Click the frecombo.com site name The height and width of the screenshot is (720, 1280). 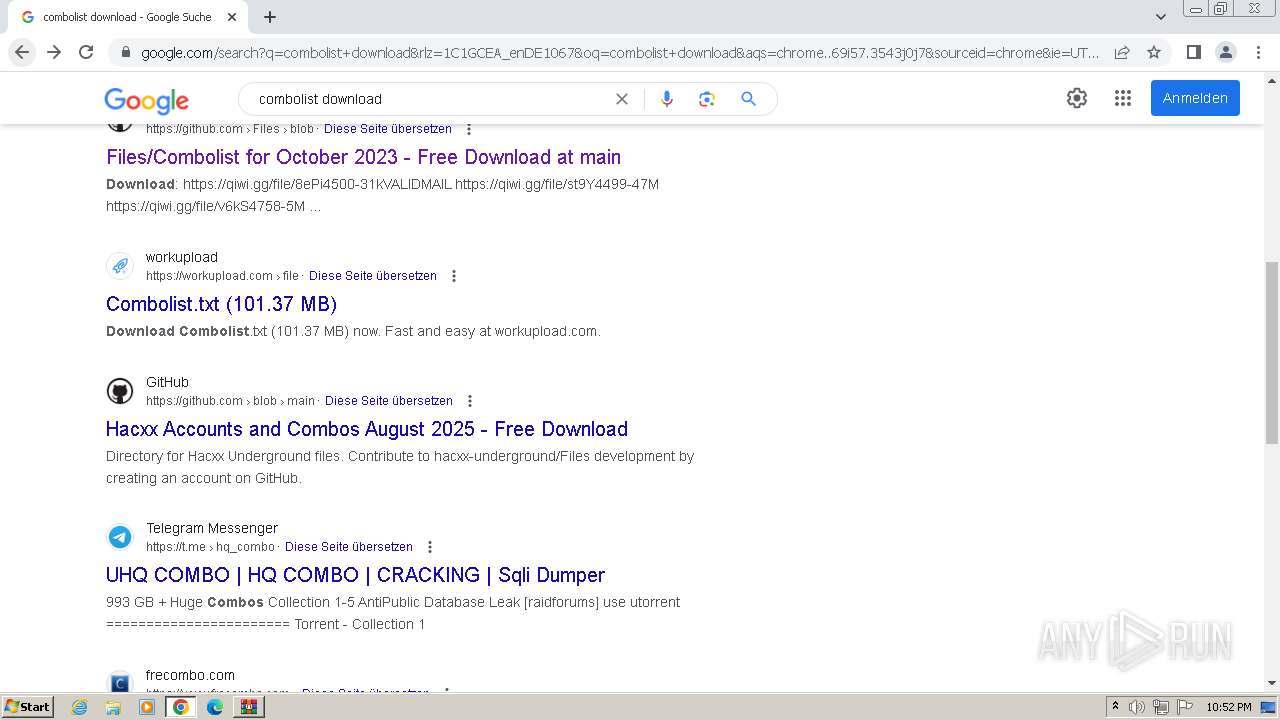coord(190,675)
